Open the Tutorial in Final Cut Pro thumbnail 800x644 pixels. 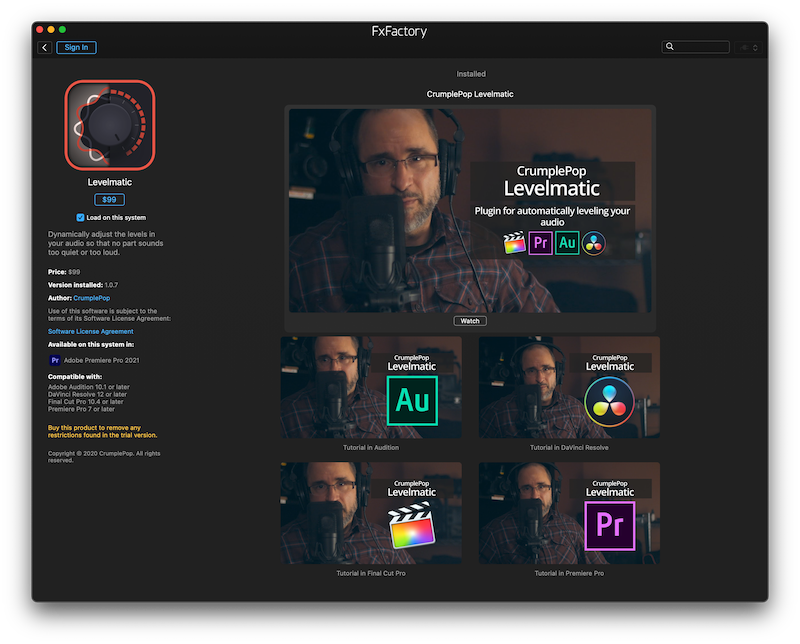point(371,513)
